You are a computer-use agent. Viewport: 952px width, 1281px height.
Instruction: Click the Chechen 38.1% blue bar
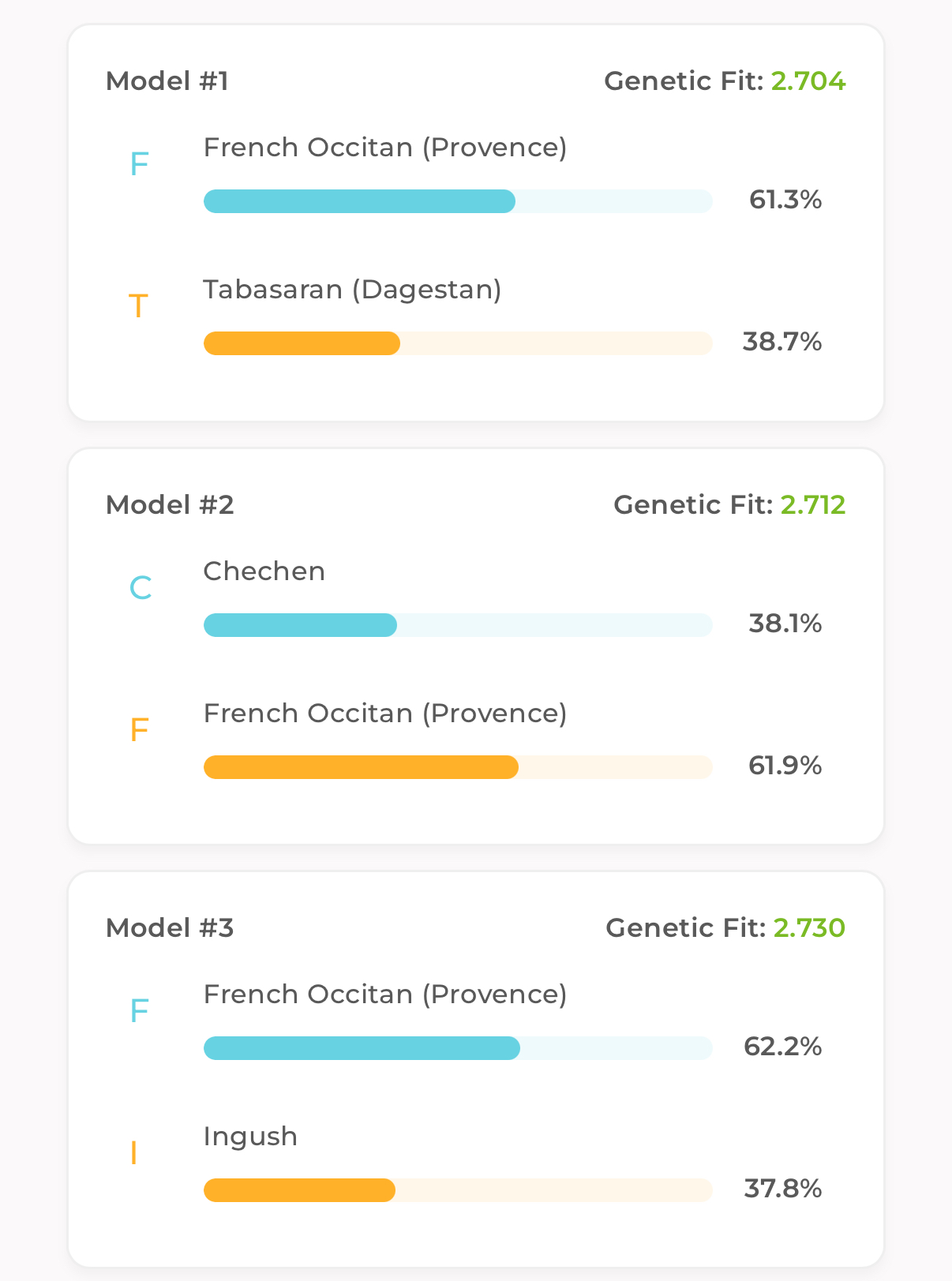point(458,625)
